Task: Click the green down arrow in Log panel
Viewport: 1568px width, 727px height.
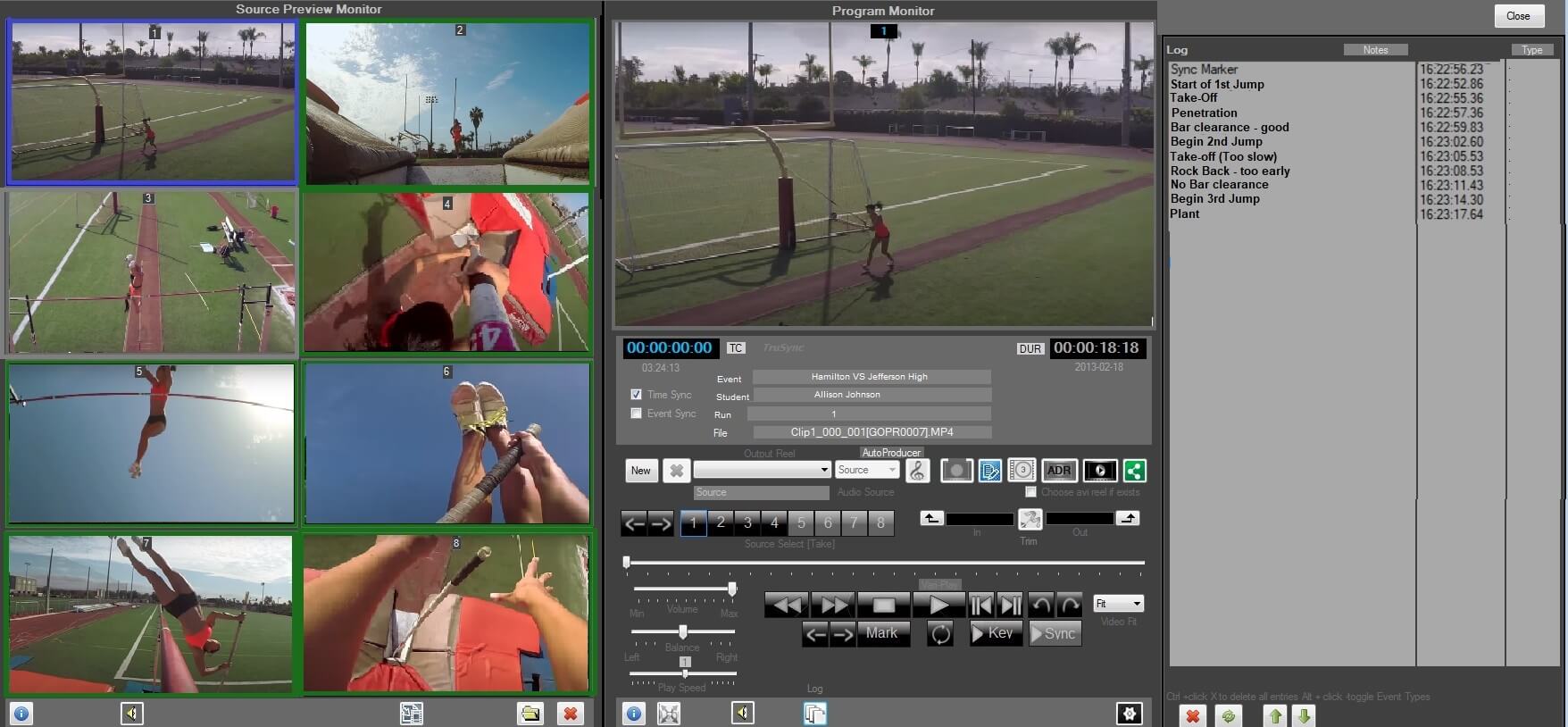Action: point(1304,715)
